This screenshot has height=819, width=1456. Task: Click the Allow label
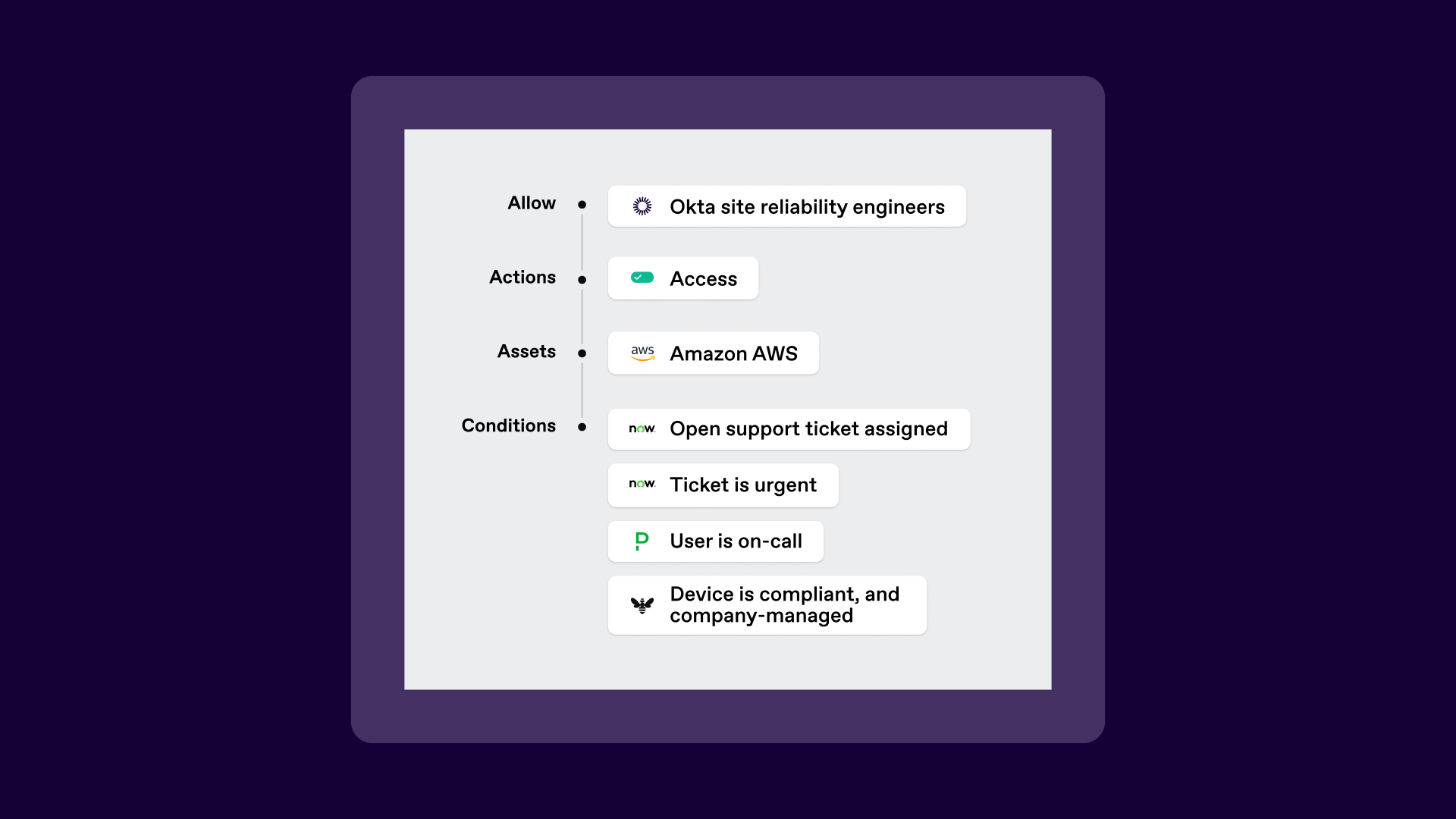pos(532,203)
